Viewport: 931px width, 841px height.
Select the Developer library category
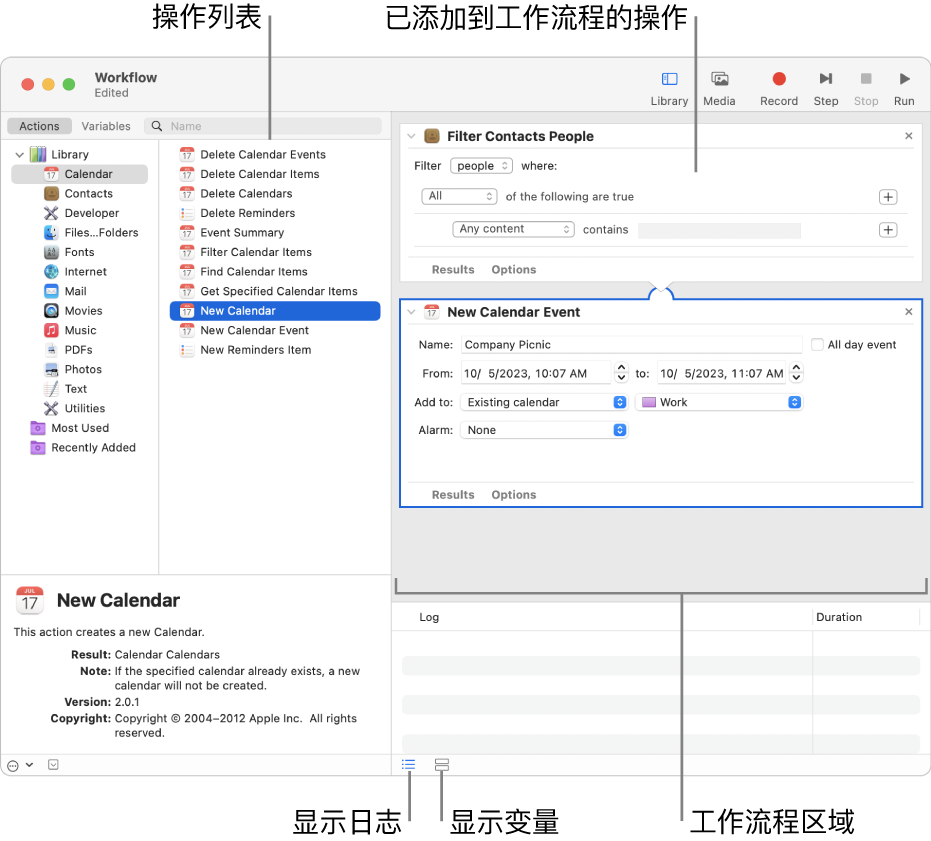pyautogui.click(x=80, y=213)
